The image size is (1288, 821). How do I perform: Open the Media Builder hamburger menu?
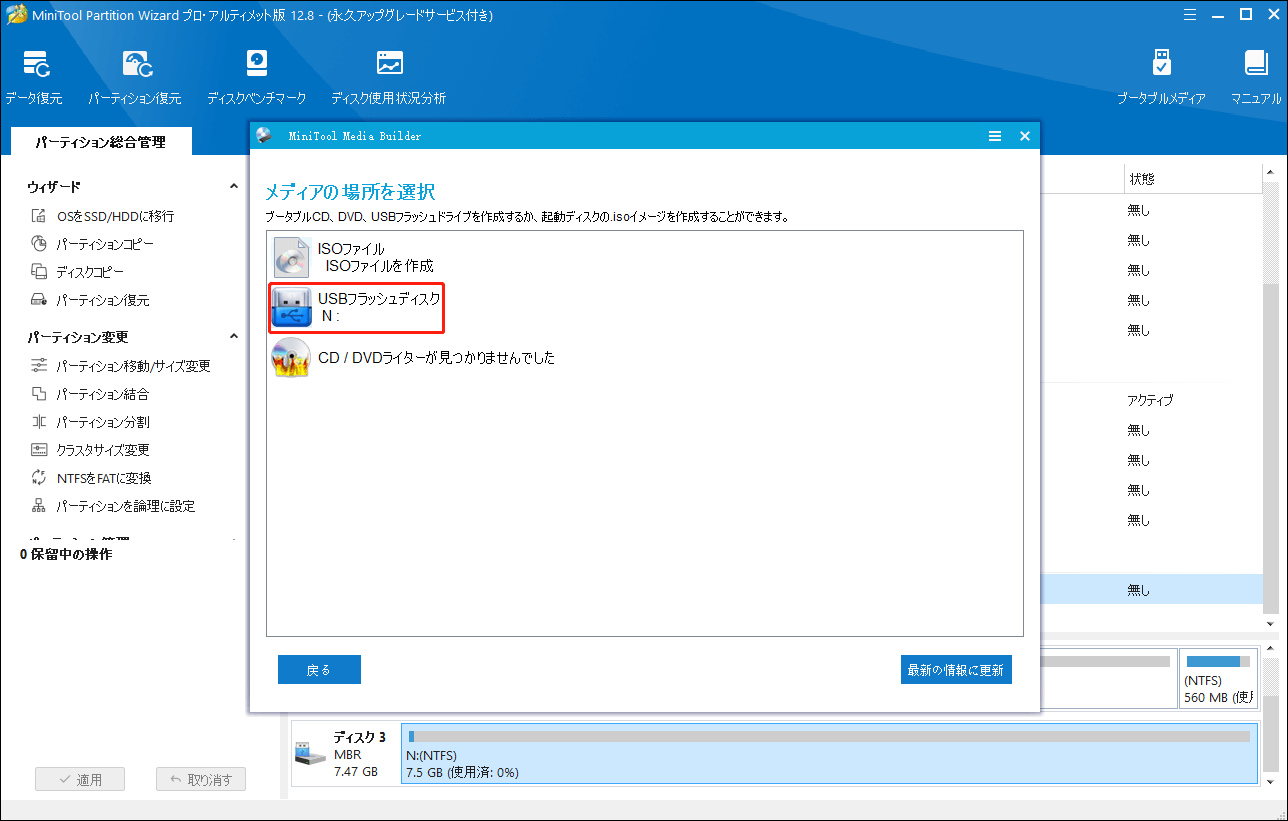click(995, 136)
